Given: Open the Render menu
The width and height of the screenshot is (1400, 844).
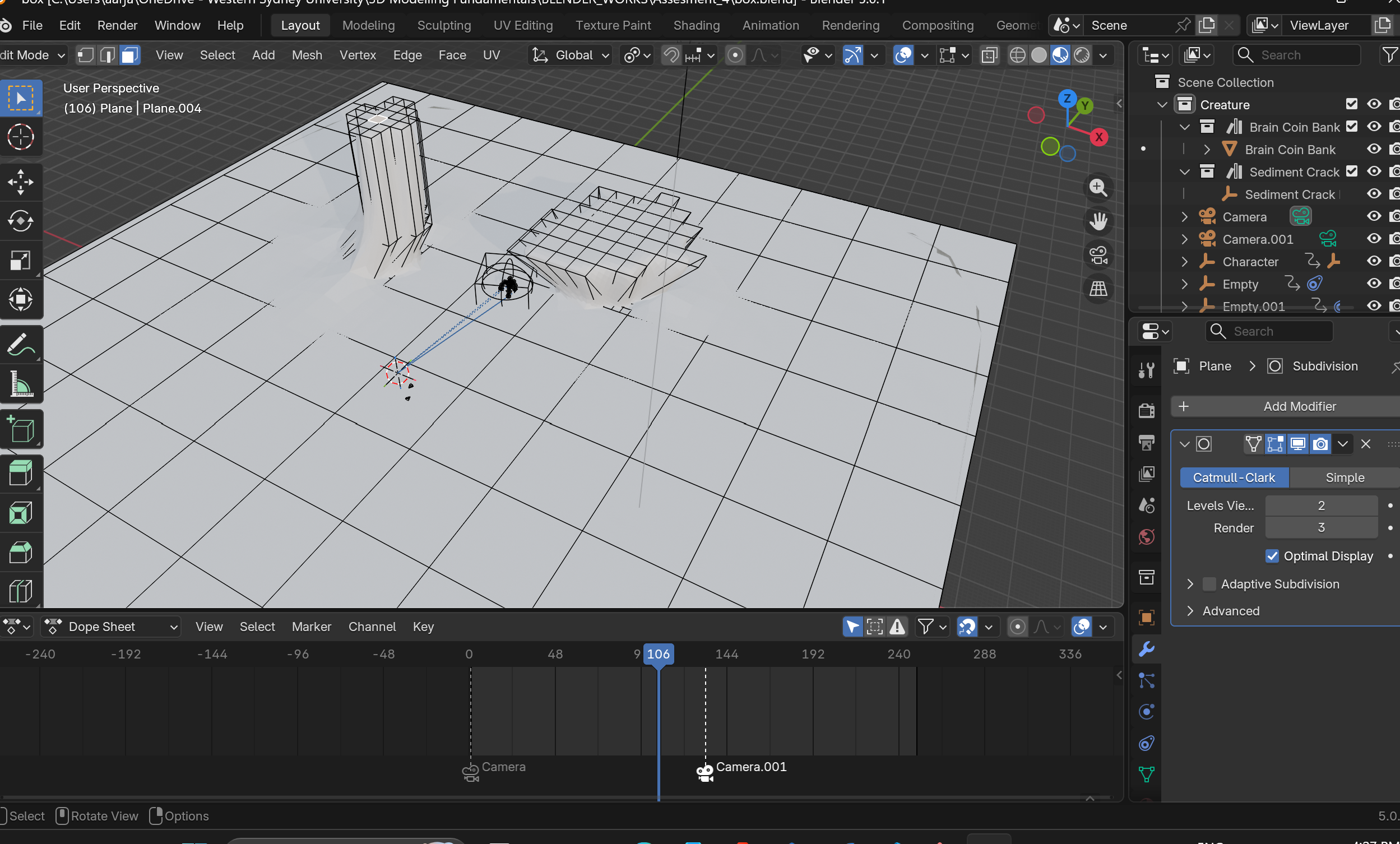Looking at the screenshot, I should tap(117, 25).
